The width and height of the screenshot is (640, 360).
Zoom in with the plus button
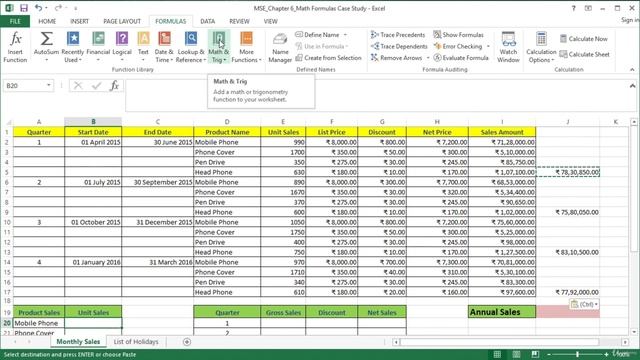click(607, 354)
